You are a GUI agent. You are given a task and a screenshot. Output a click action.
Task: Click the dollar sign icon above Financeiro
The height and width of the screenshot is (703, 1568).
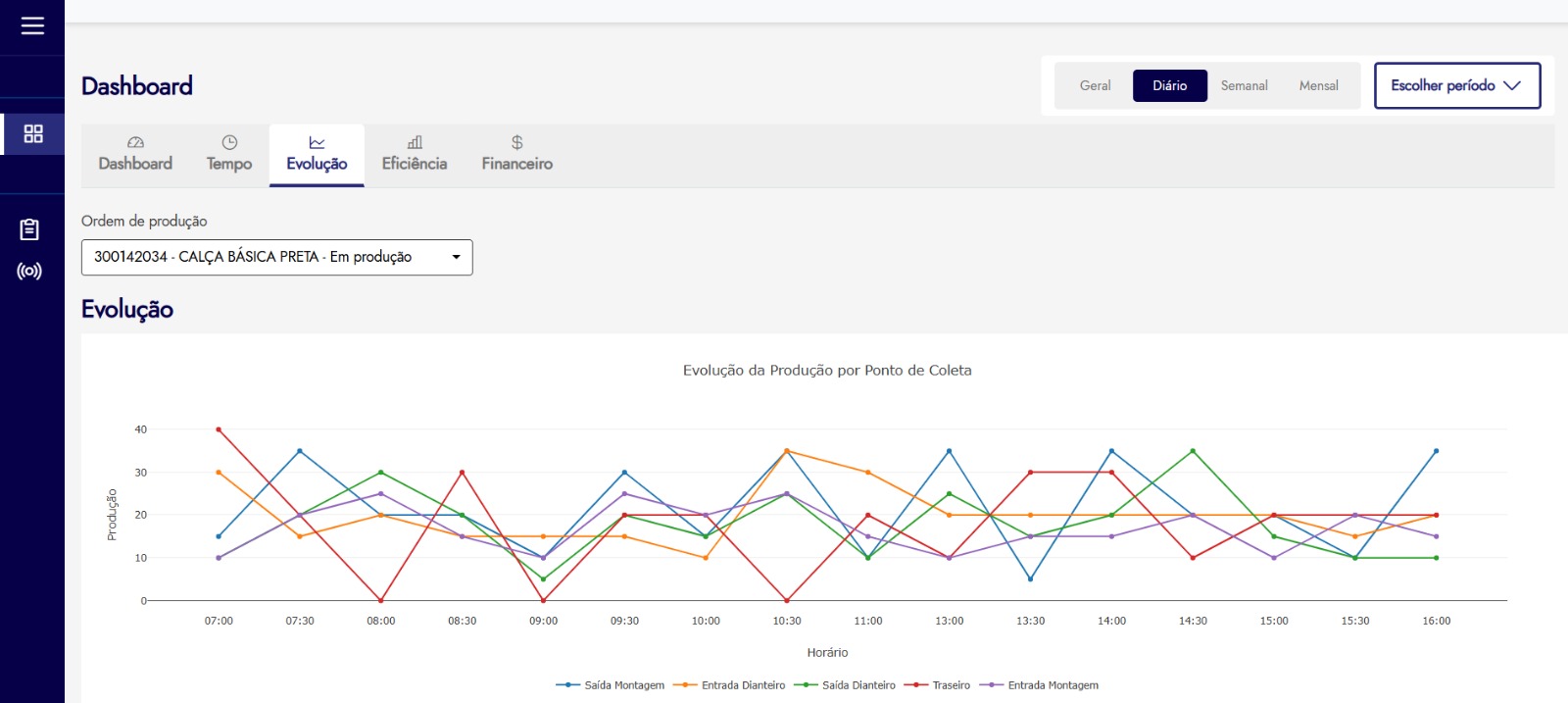[516, 143]
